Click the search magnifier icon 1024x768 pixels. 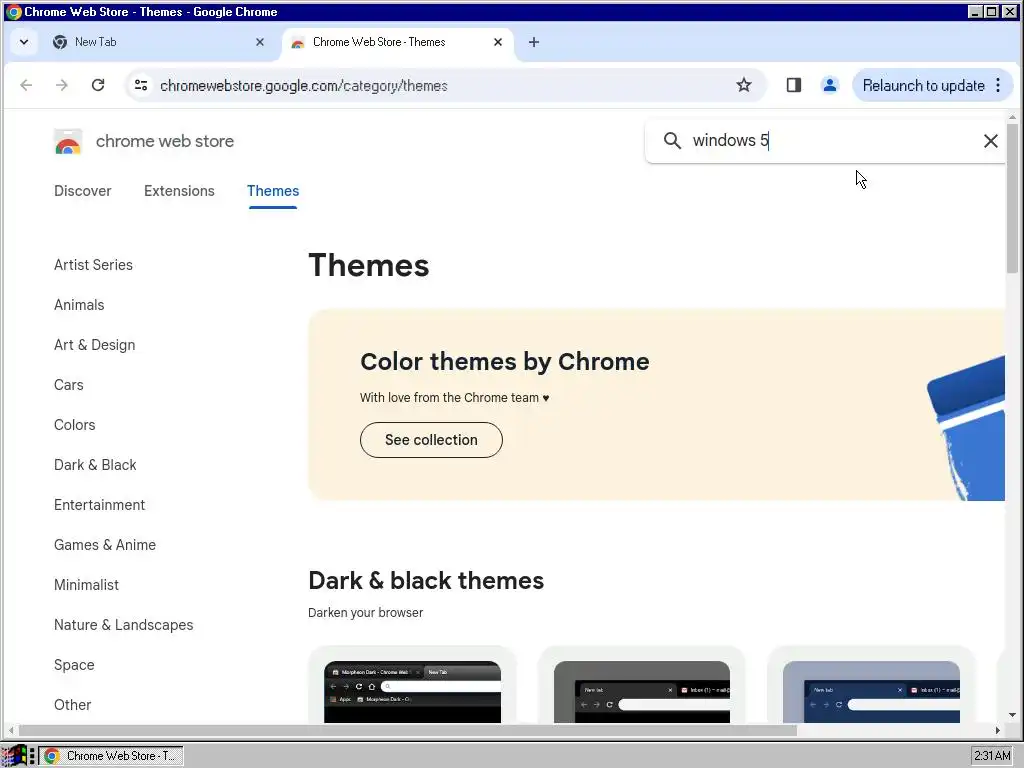672,140
